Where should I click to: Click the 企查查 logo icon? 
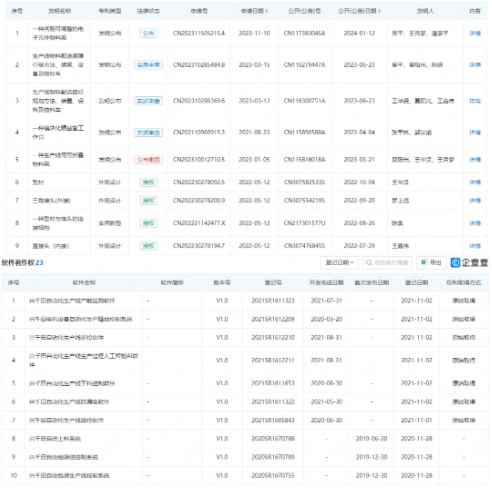pos(455,263)
